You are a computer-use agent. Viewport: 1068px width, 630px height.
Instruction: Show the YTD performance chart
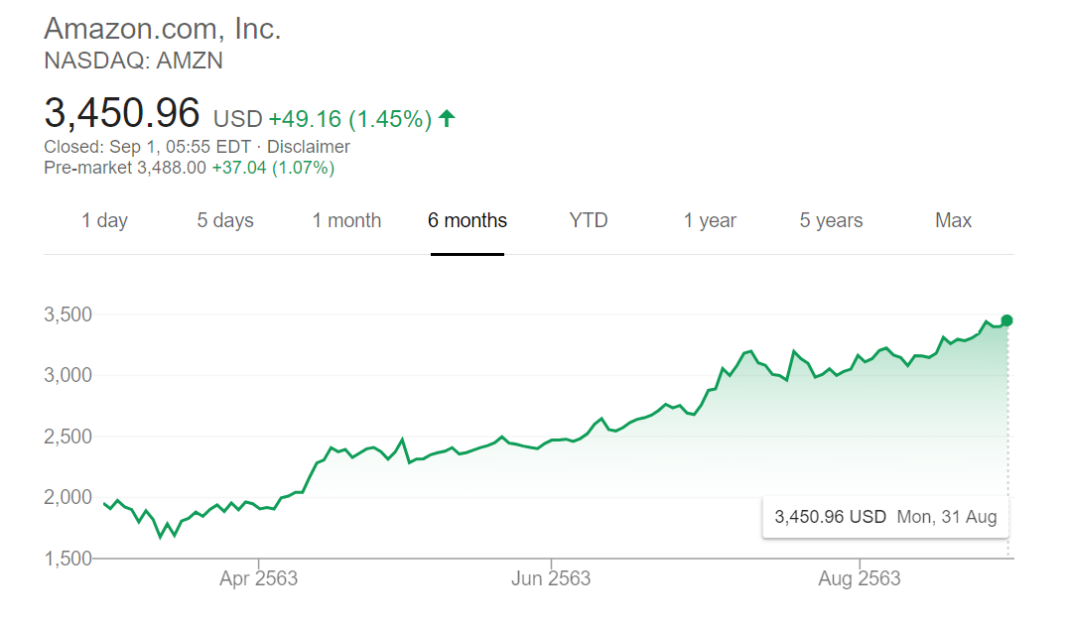[588, 220]
